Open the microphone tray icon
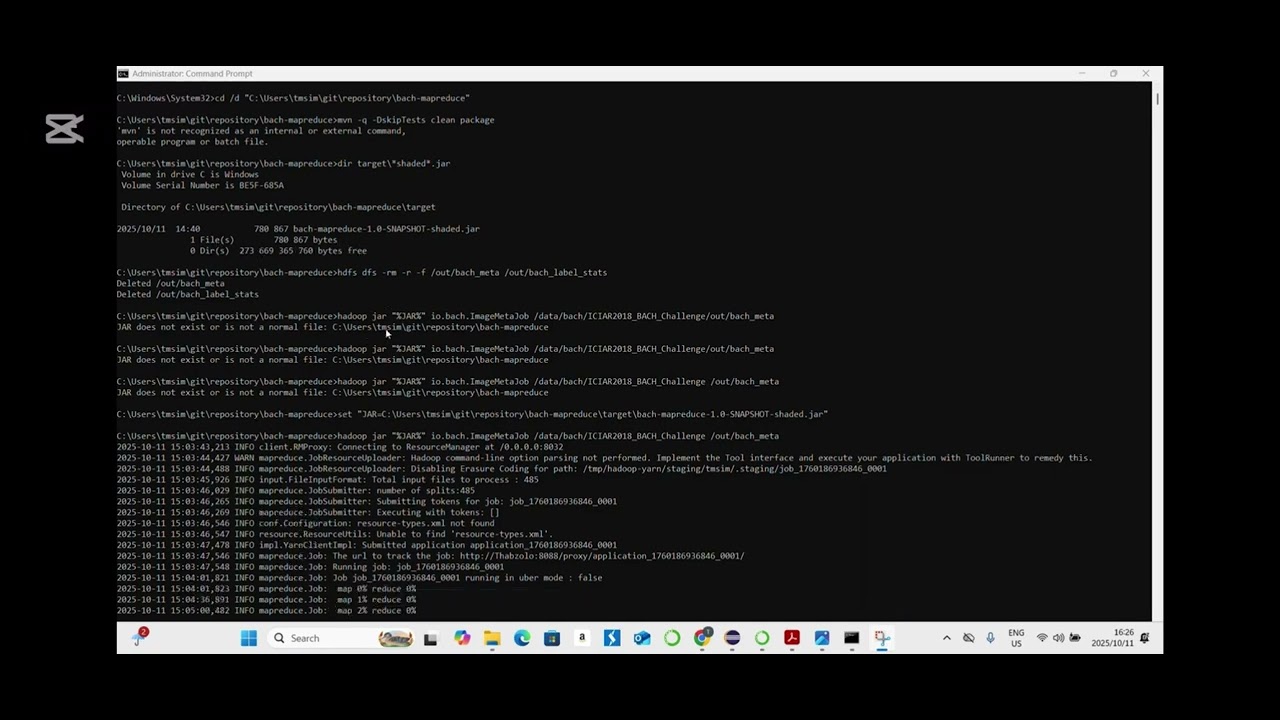 (990, 638)
